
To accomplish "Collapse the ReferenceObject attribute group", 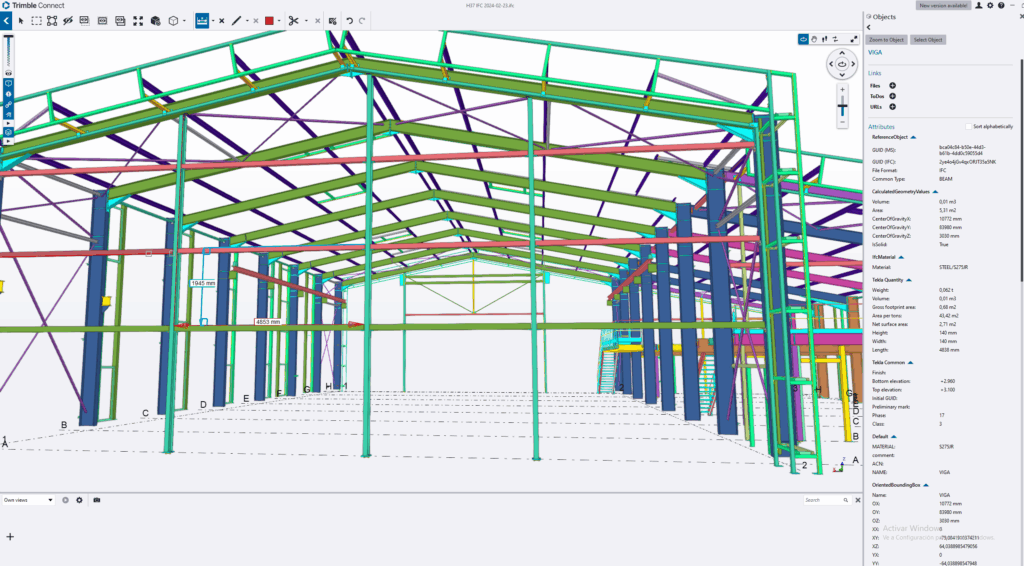I will point(913,137).
